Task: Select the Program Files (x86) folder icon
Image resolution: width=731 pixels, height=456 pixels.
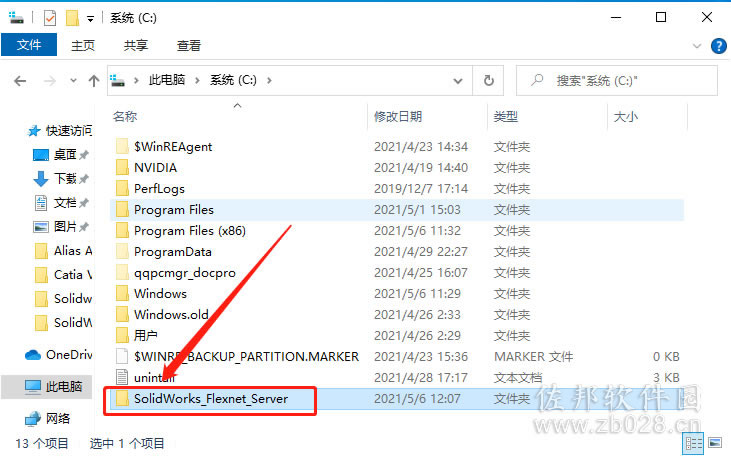Action: coord(122,230)
